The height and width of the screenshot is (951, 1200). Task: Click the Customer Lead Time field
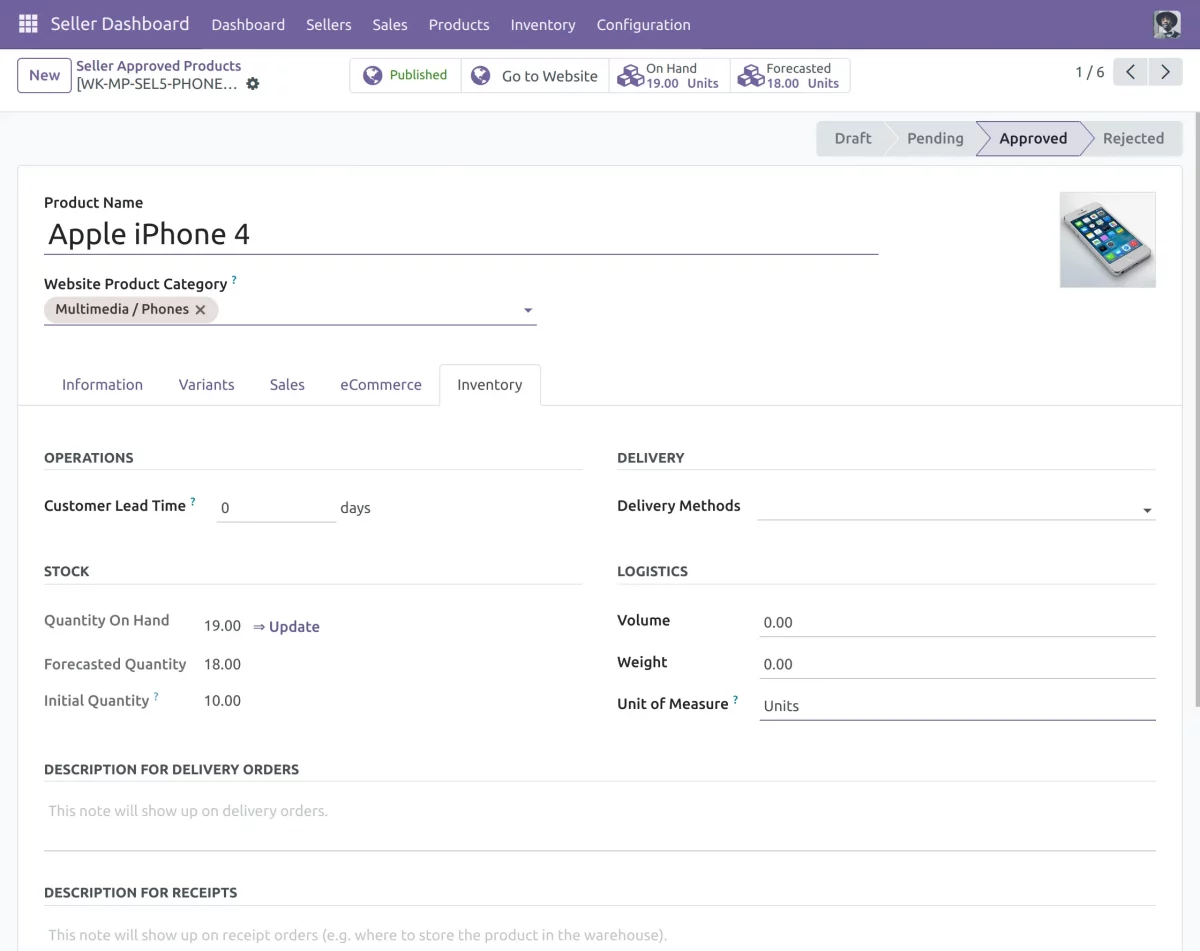[x=275, y=508]
